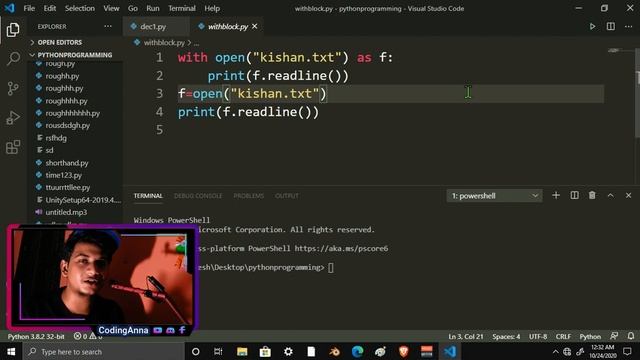Image resolution: width=640 pixels, height=360 pixels.
Task: Open the View menu
Action: (111, 8)
